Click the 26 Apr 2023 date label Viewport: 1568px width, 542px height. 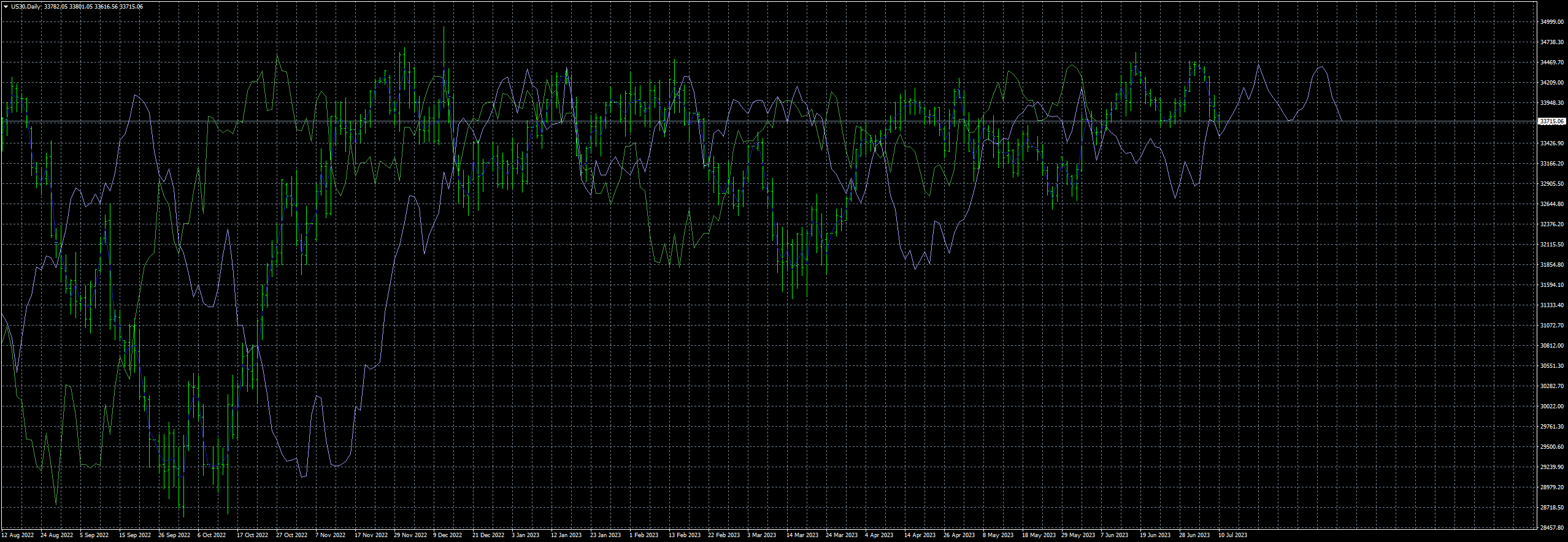click(x=959, y=535)
